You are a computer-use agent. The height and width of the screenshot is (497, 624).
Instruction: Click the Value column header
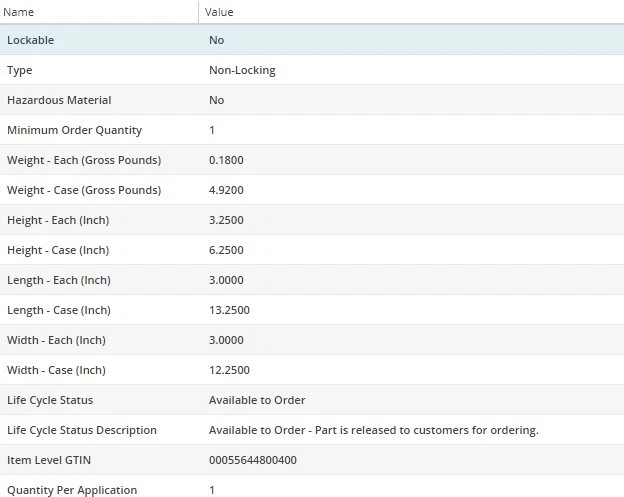click(219, 12)
